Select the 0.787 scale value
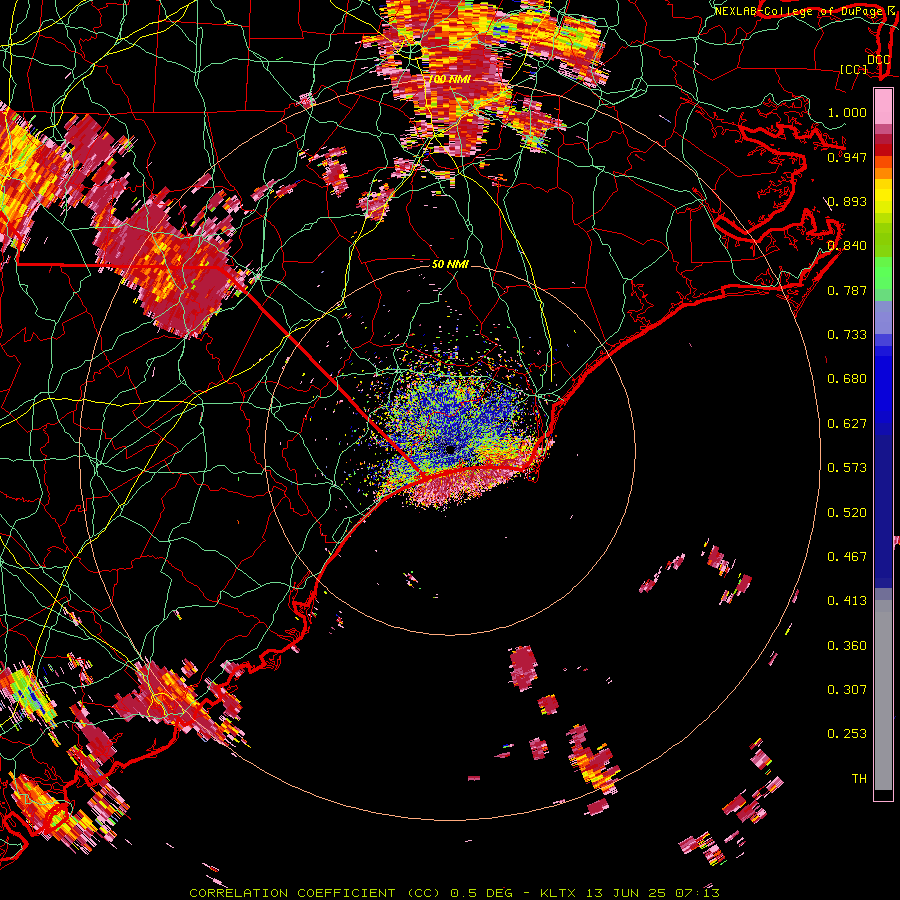900x900 pixels. click(x=847, y=290)
